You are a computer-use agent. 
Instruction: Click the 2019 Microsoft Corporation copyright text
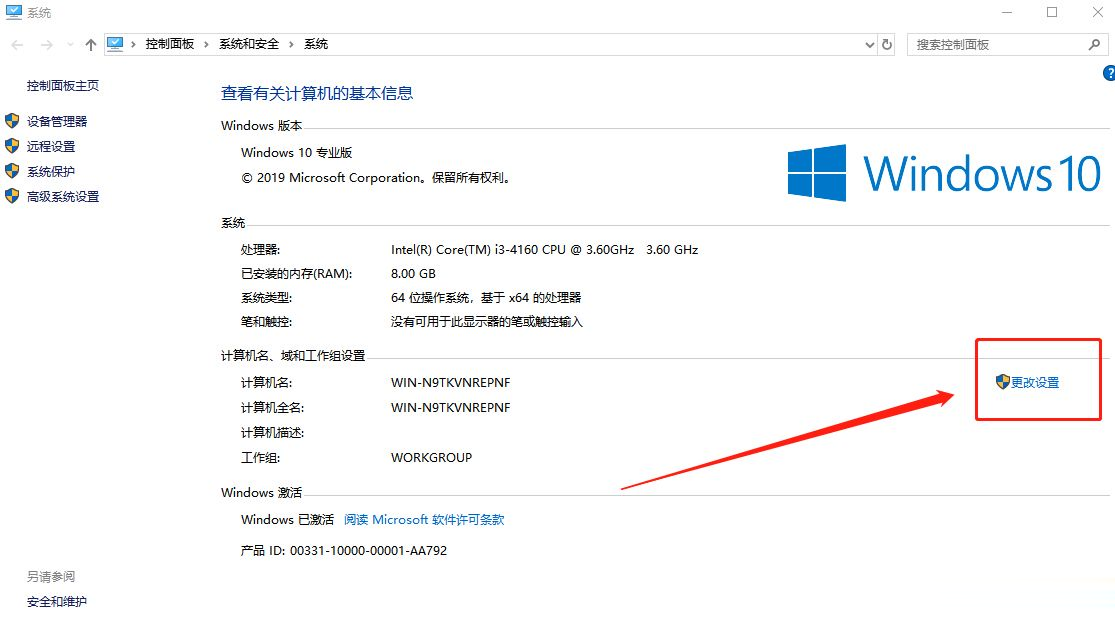tap(377, 178)
